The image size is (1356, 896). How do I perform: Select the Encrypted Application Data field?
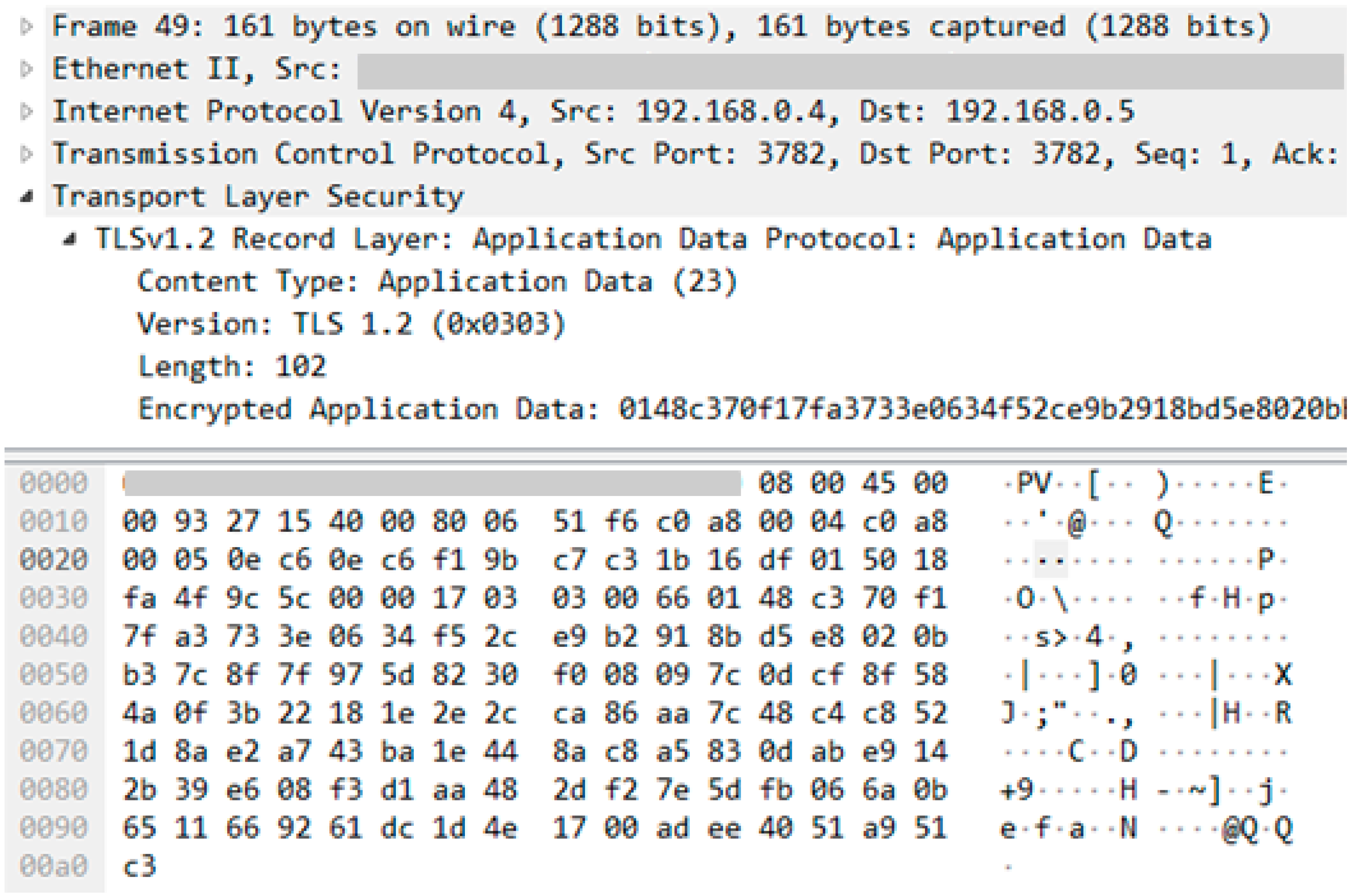click(686, 409)
